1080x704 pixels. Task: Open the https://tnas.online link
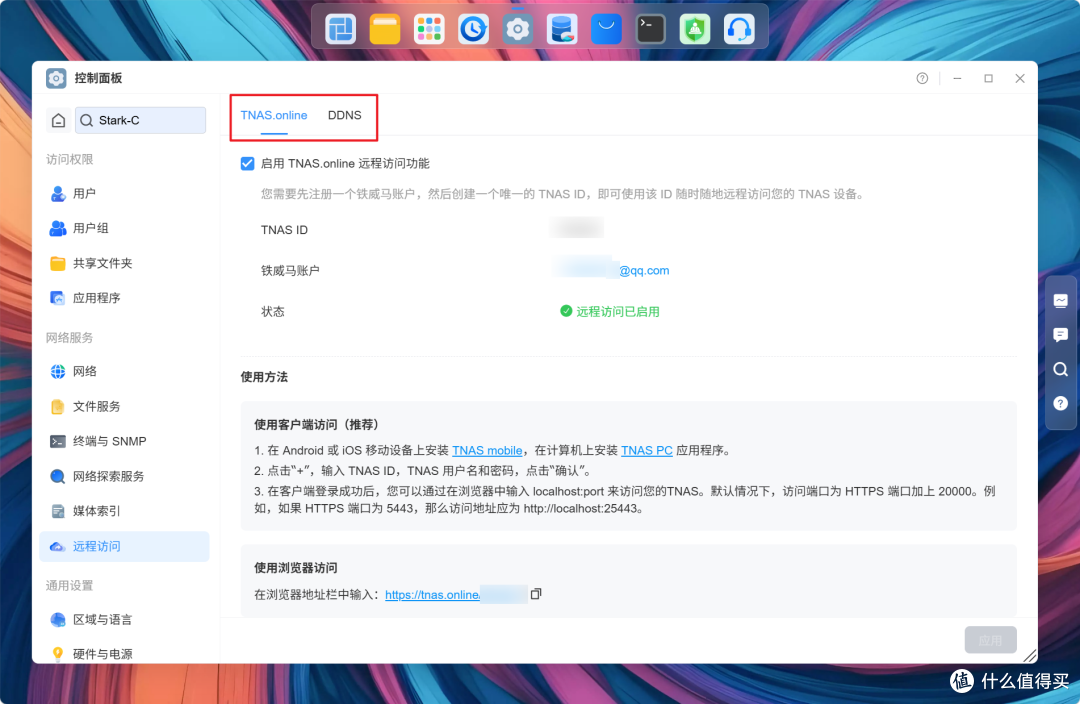click(433, 594)
